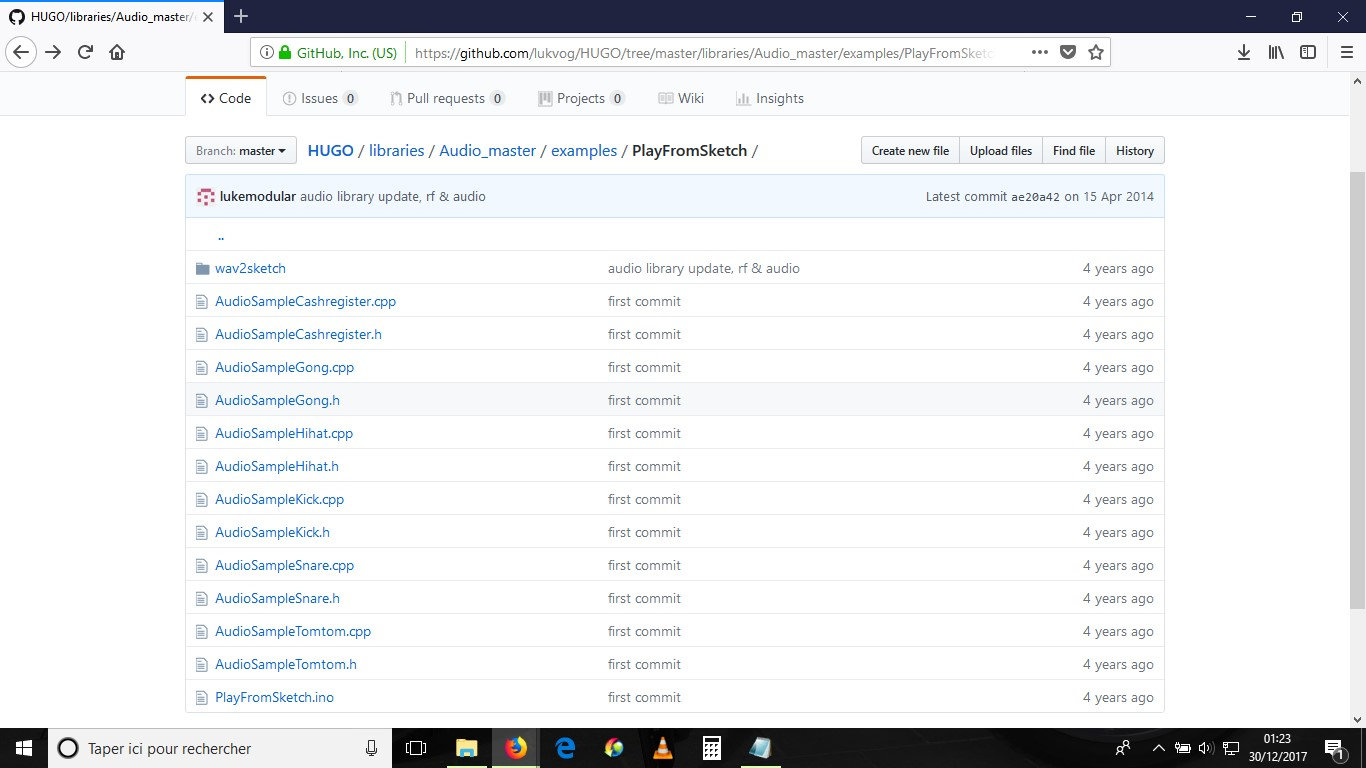Show site information for the URL
The height and width of the screenshot is (768, 1366).
tap(267, 52)
